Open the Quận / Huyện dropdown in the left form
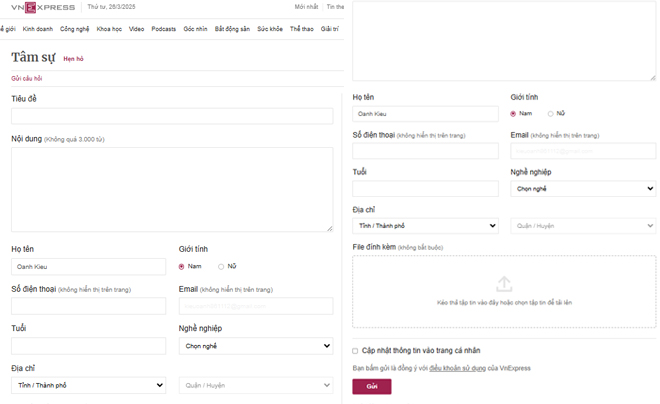The width and height of the screenshot is (660, 404). point(256,385)
